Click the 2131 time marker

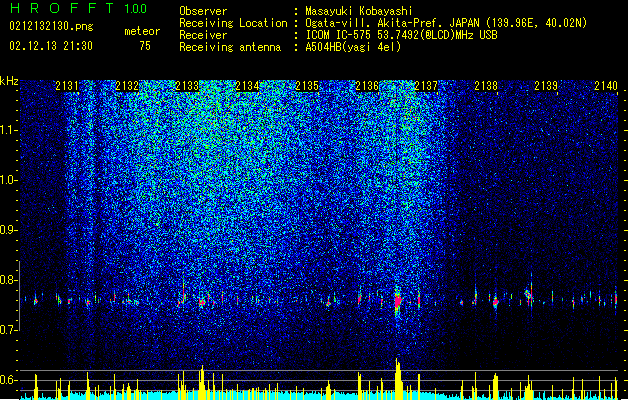tap(67, 86)
